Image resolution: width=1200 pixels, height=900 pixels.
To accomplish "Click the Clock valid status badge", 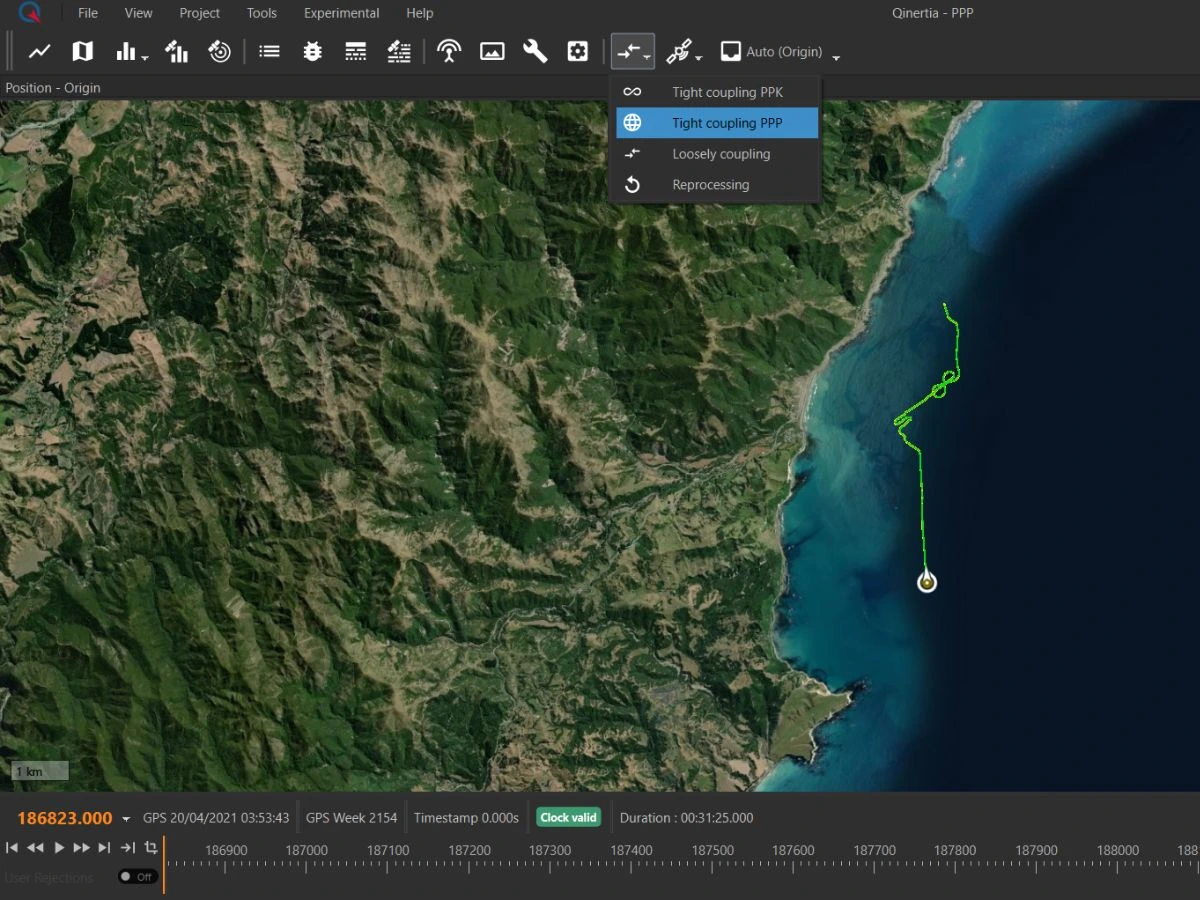I will point(568,818).
